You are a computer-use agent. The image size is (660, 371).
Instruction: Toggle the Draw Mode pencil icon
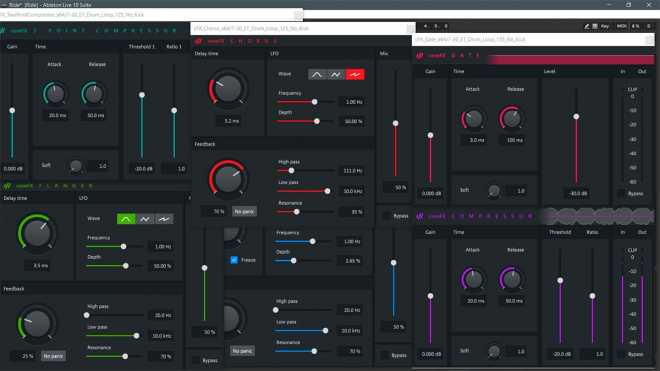(586, 26)
